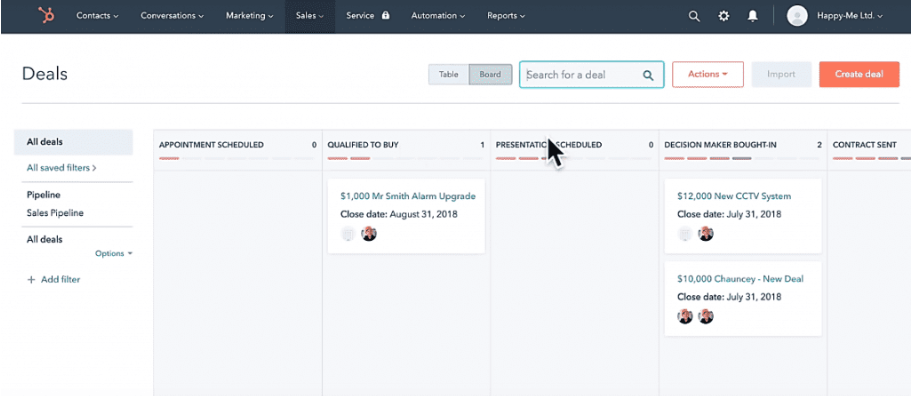This screenshot has height=396, width=912.
Task: Expand the Options dropdown in sidebar
Action: [x=114, y=254]
